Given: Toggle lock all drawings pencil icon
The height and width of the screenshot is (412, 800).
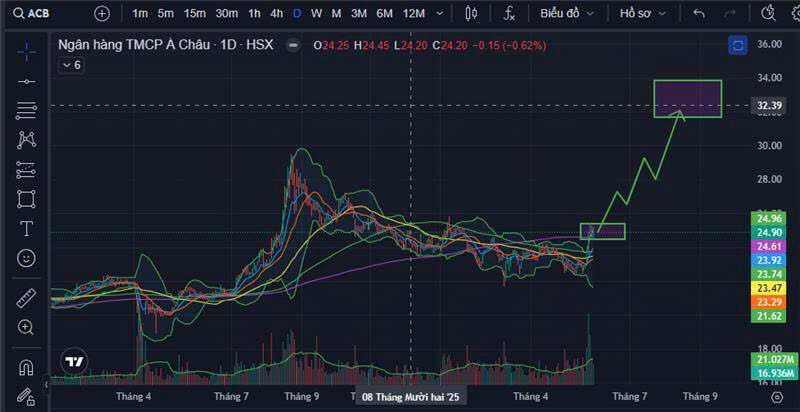Looking at the screenshot, I should click(26, 395).
